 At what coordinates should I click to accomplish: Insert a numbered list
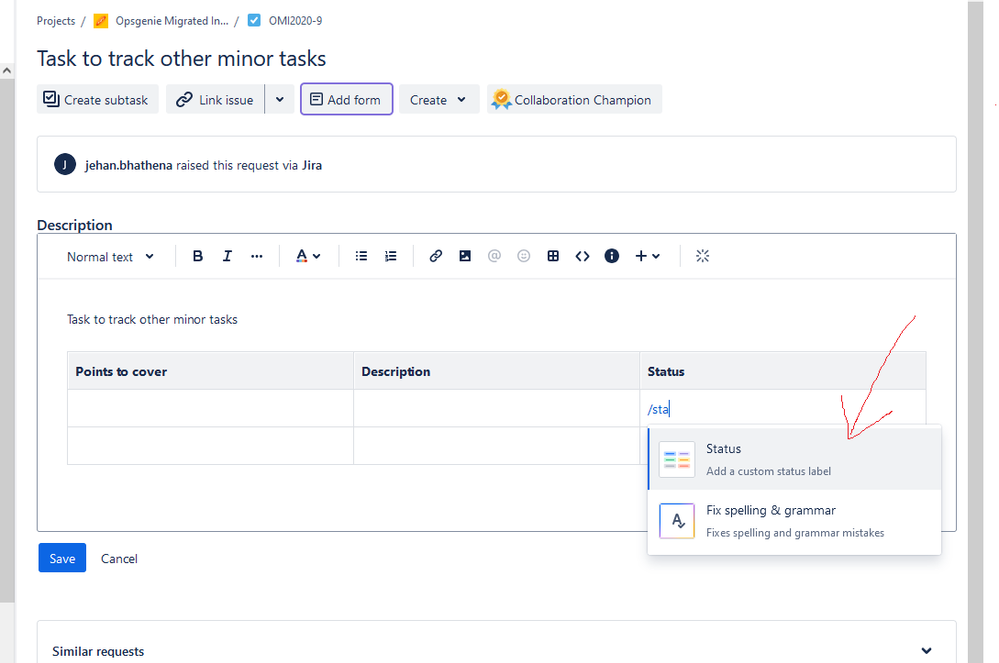(x=391, y=256)
